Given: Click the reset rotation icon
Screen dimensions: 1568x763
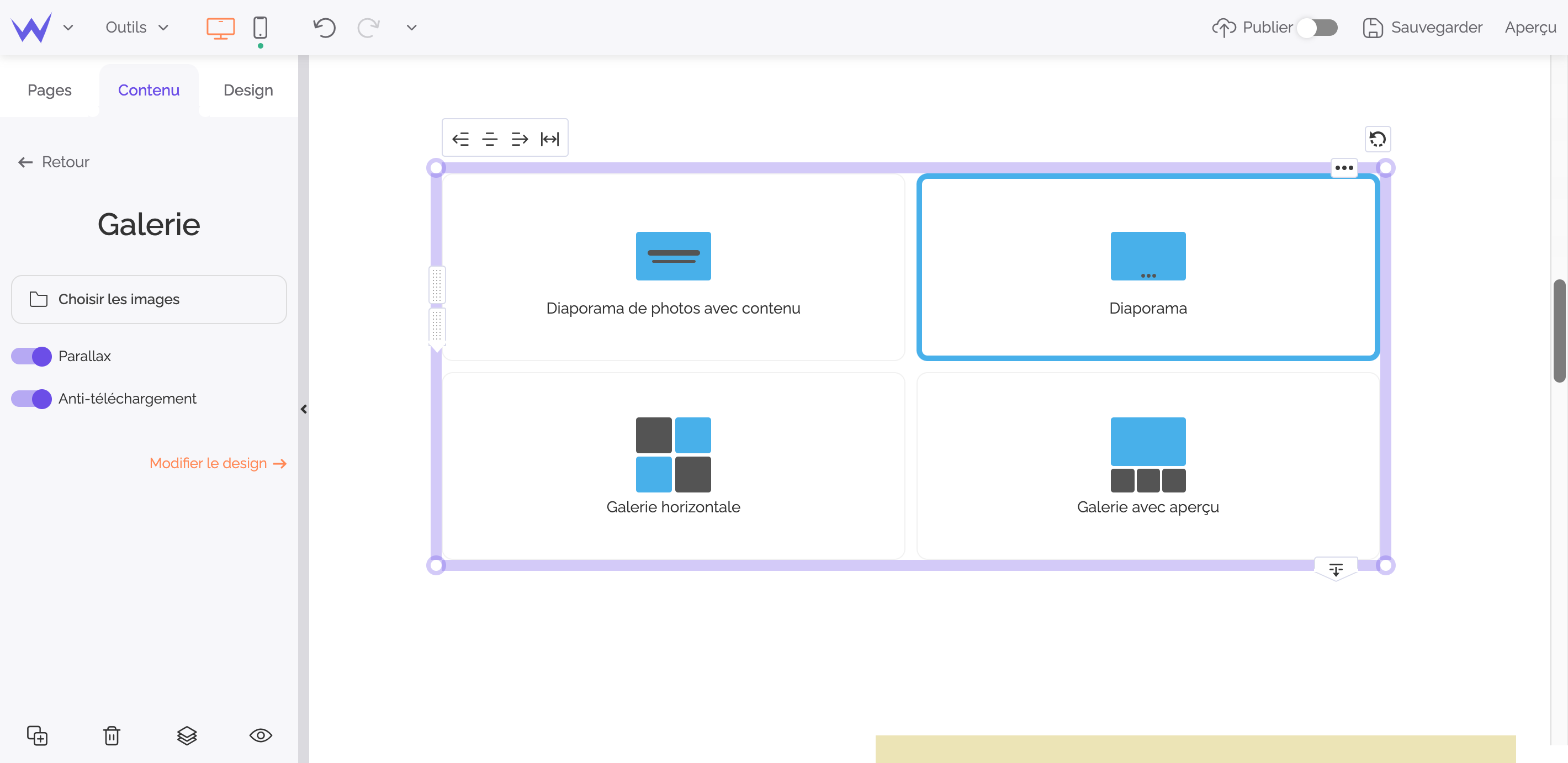Looking at the screenshot, I should [x=1378, y=139].
